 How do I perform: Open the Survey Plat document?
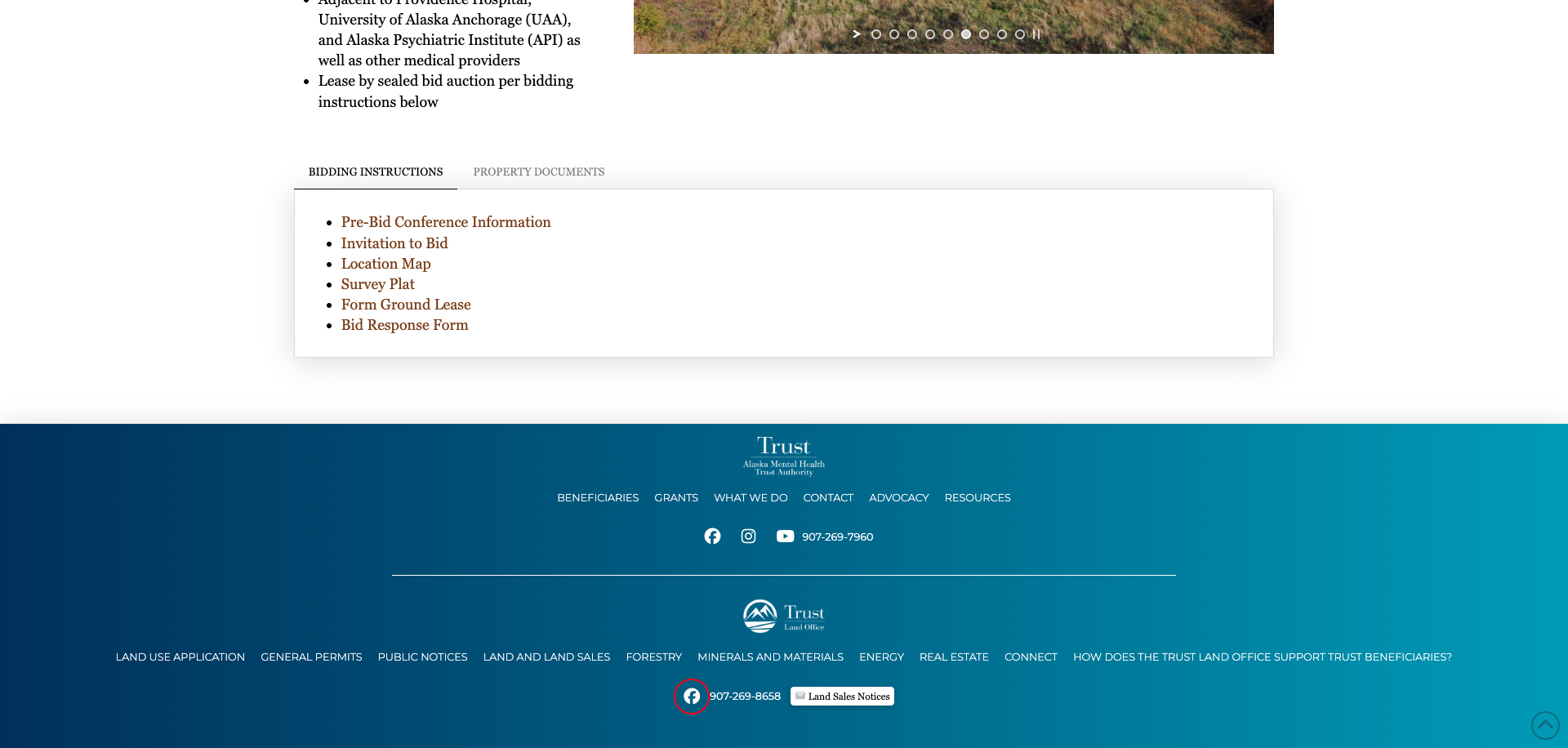(377, 284)
